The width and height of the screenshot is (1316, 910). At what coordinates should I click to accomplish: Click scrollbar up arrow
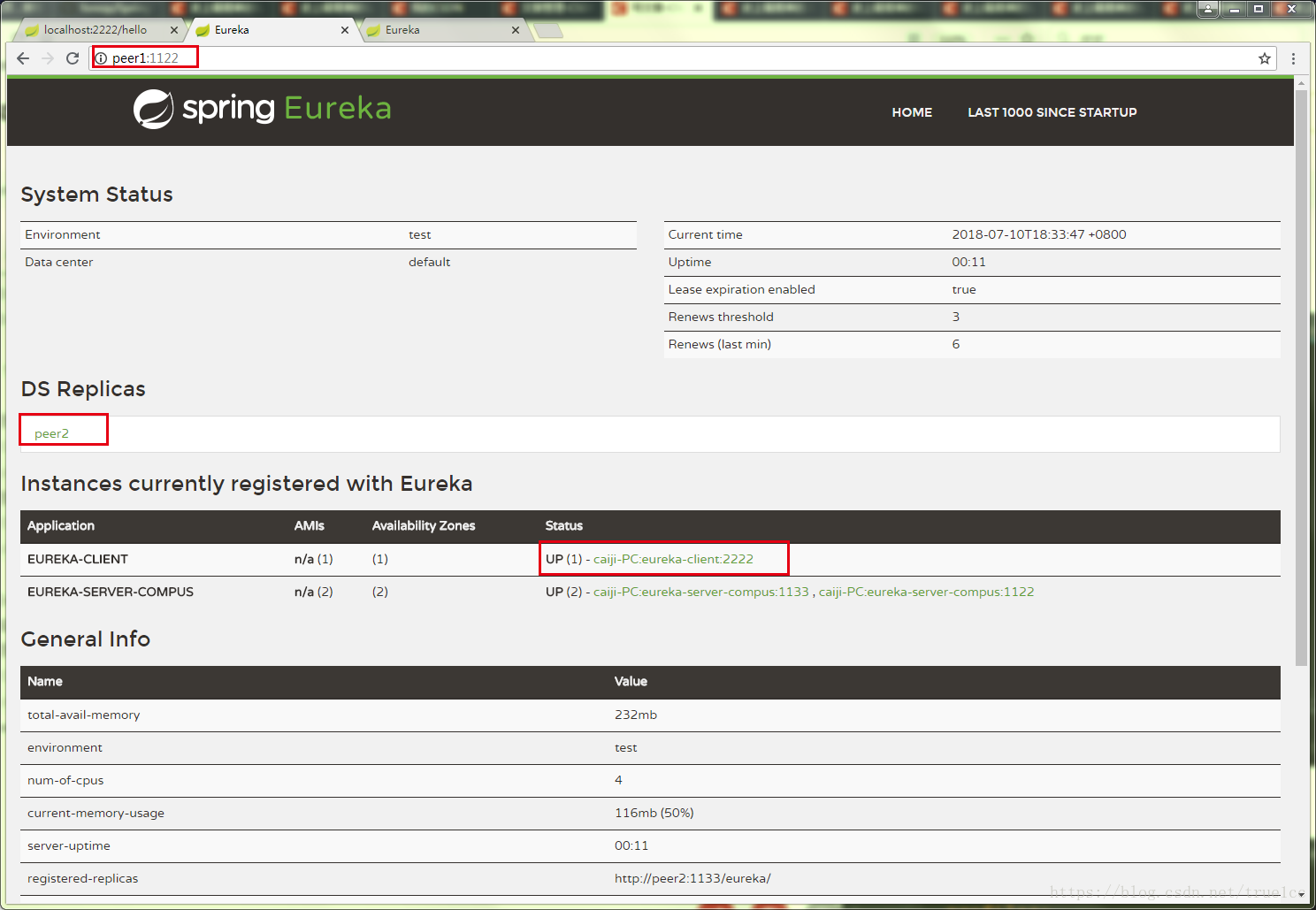pyautogui.click(x=1301, y=82)
